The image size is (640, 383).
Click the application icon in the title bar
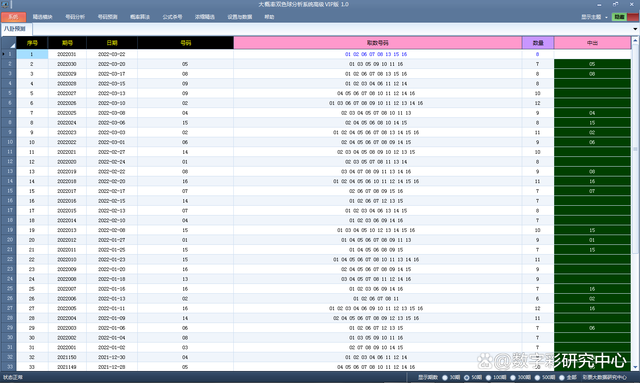[x=5, y=4]
